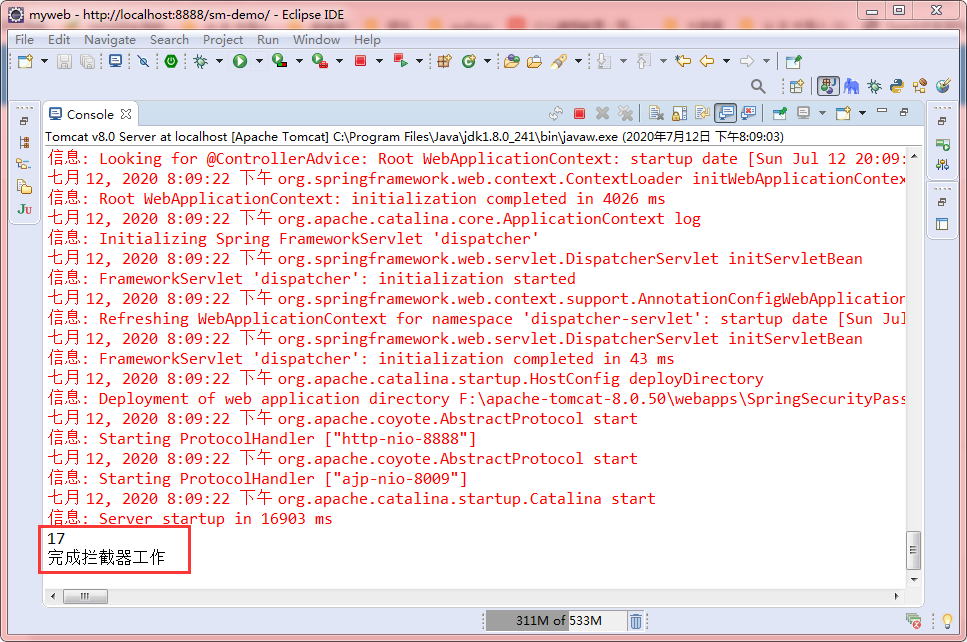This screenshot has width=967, height=642.
Task: Toggle Show Console on standard error change
Action: pyautogui.click(x=749, y=113)
